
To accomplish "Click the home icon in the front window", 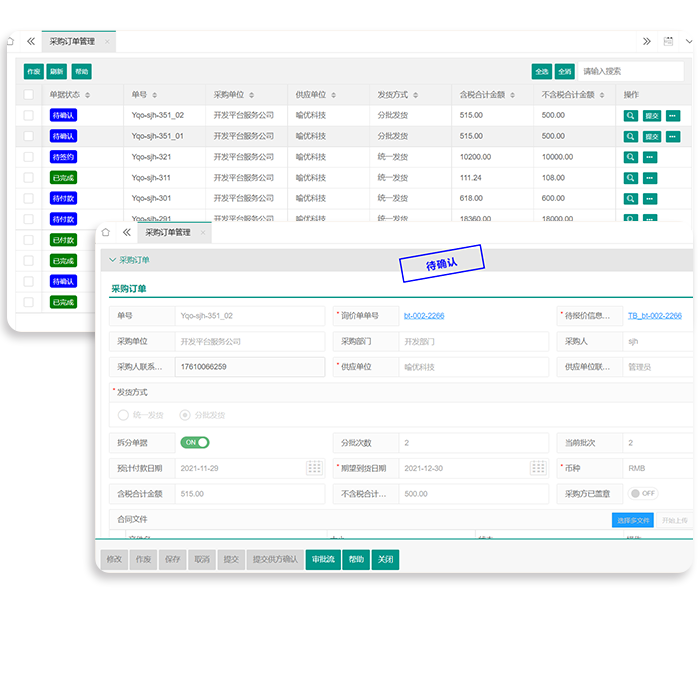I will pos(106,232).
